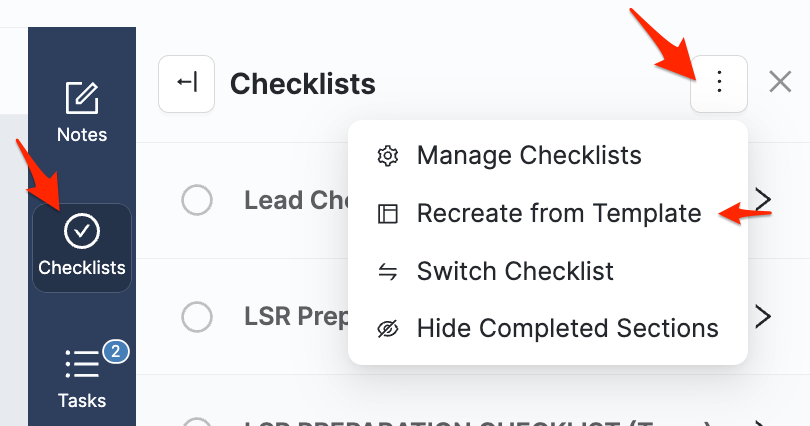
Task: Select Hide Completed Sections entry
Action: (x=567, y=329)
